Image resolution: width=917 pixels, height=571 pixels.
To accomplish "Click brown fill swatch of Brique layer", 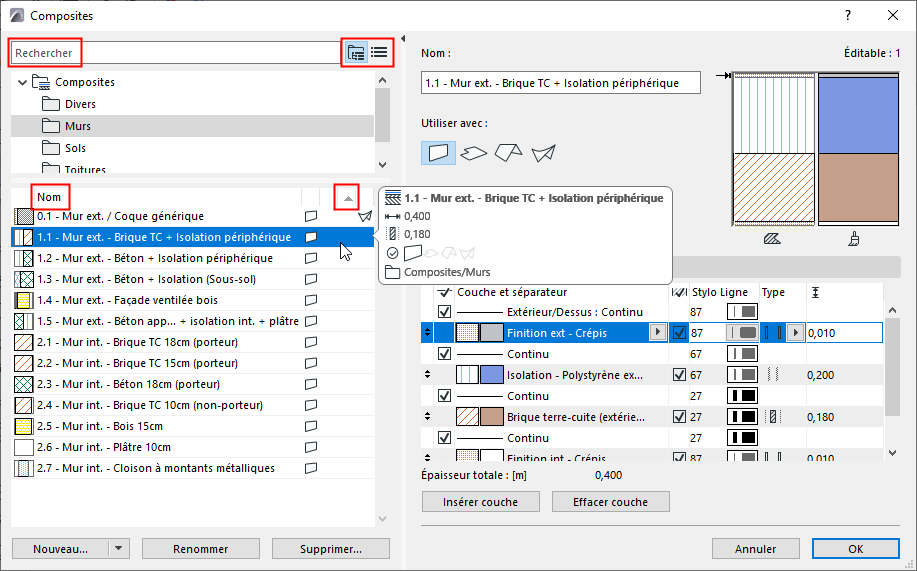I will [x=492, y=417].
